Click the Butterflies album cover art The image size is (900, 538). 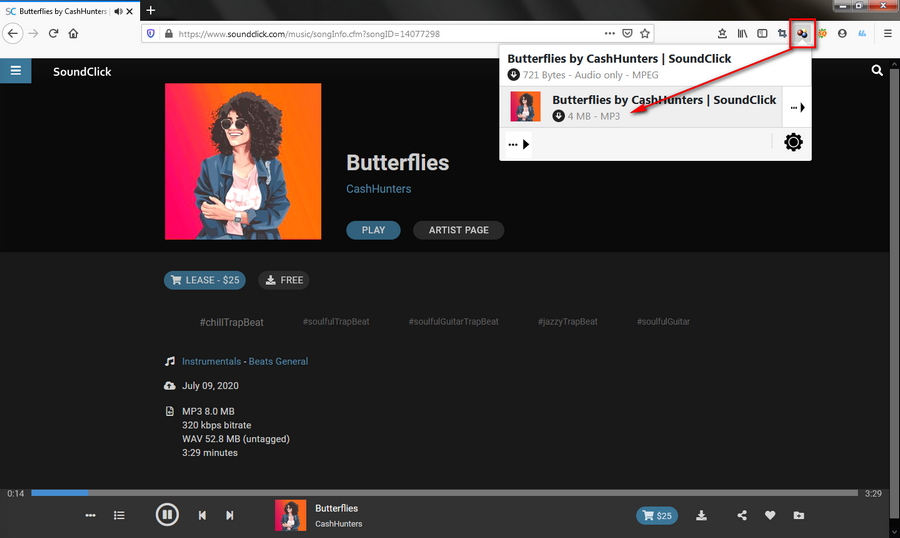pyautogui.click(x=243, y=161)
